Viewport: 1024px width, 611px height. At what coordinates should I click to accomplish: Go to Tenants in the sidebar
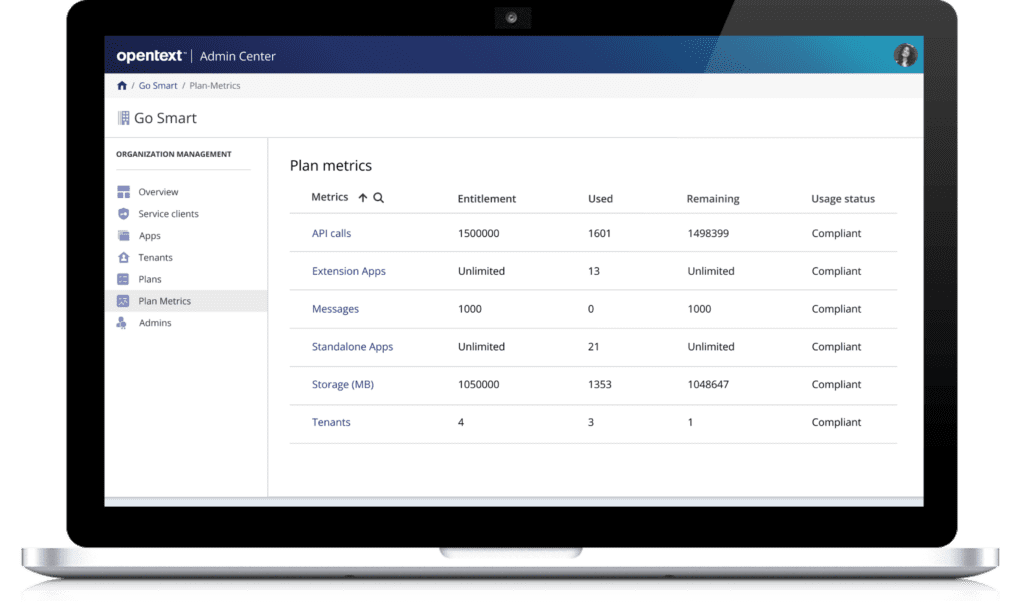pos(155,257)
